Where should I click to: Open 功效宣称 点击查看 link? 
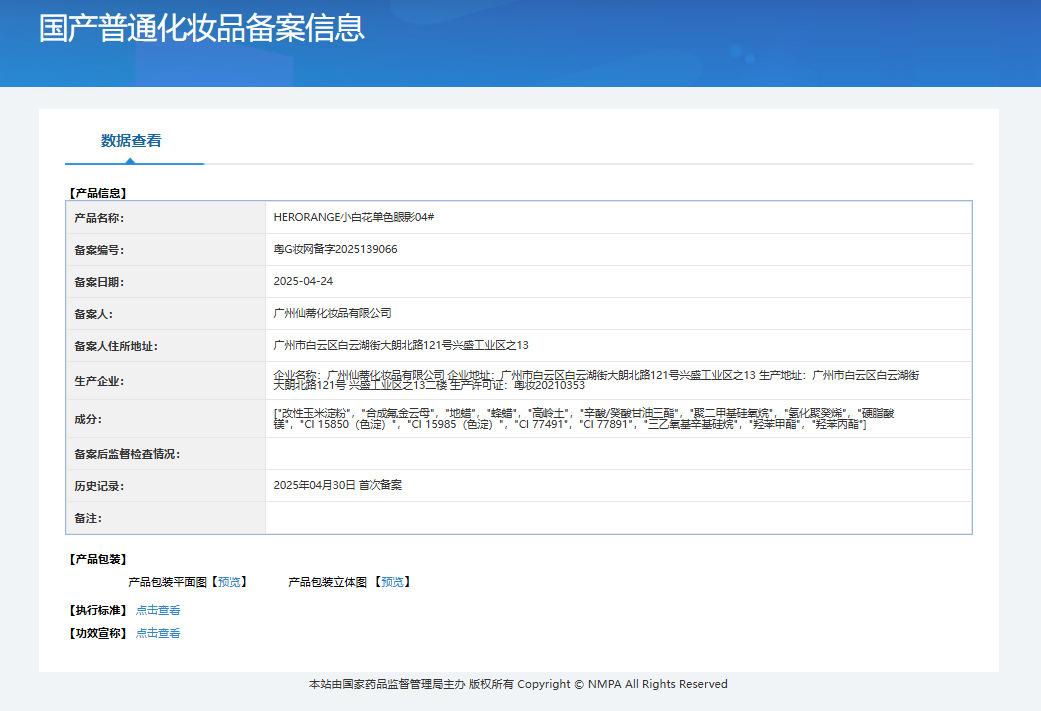tap(158, 633)
